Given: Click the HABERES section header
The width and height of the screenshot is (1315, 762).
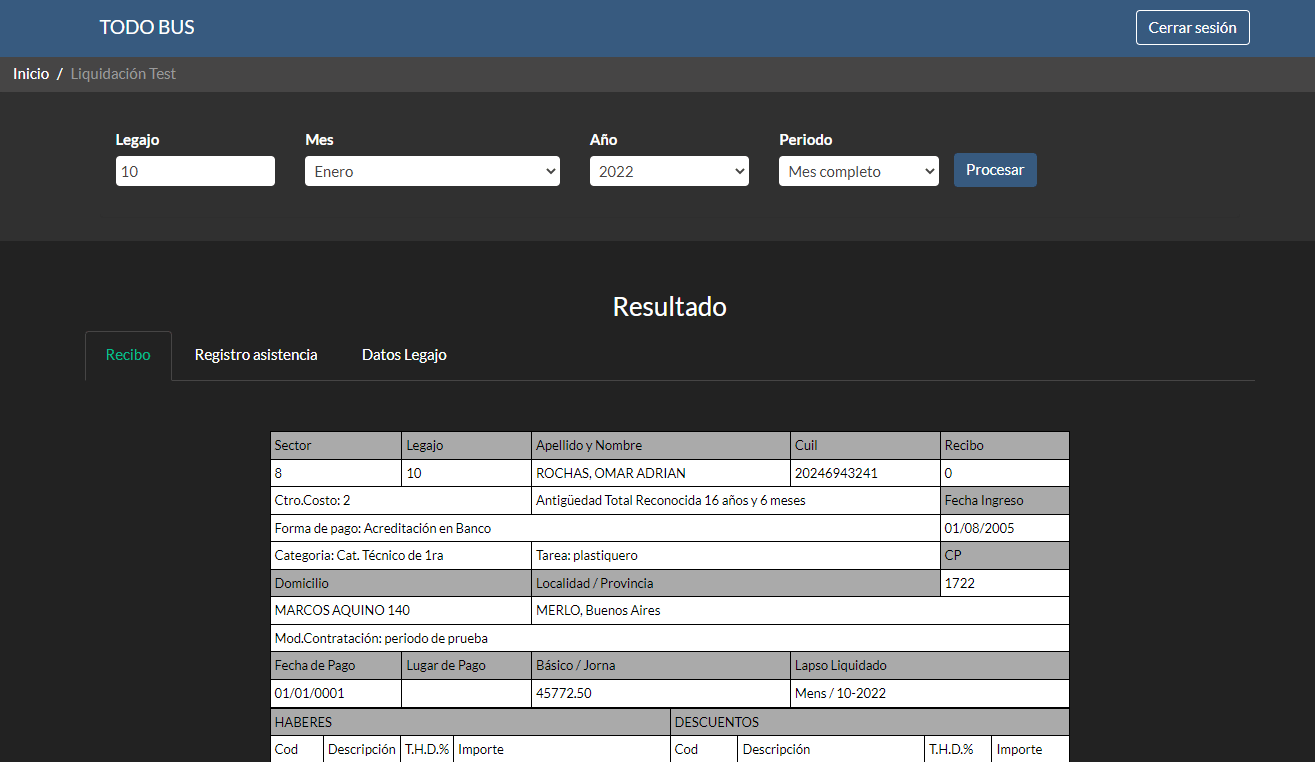Looking at the screenshot, I should 303,722.
